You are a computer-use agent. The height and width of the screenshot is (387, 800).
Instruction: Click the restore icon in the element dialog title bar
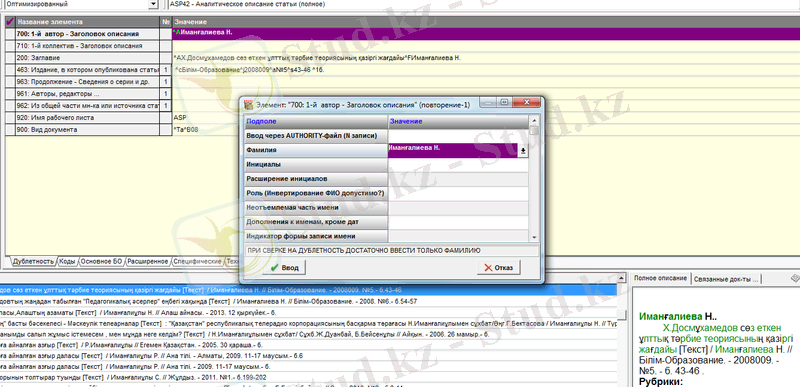504,102
